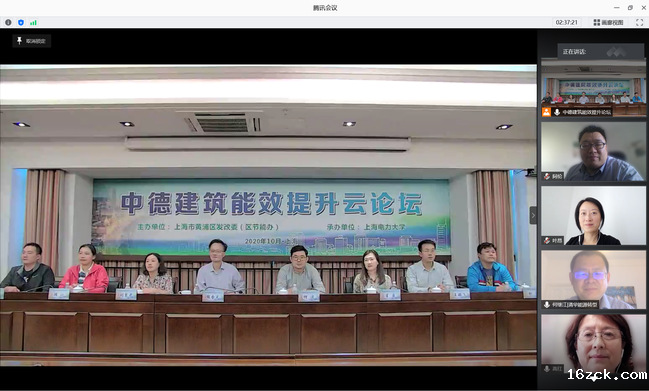Enter fullscreen with the corner brackets icon
This screenshot has height=391, width=649.
click(639, 22)
